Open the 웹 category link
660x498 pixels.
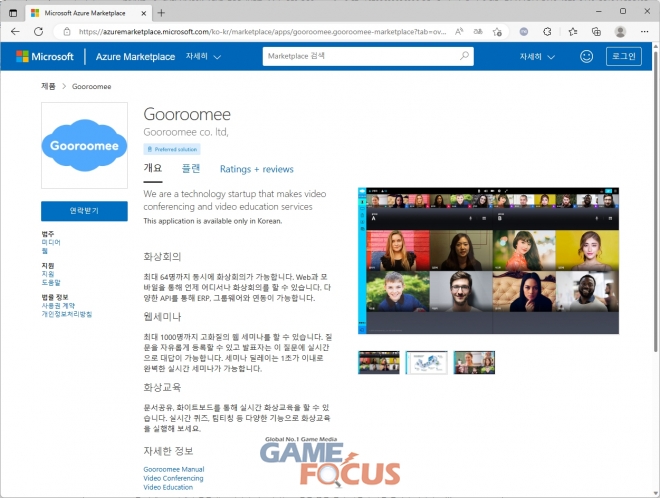[45, 250]
